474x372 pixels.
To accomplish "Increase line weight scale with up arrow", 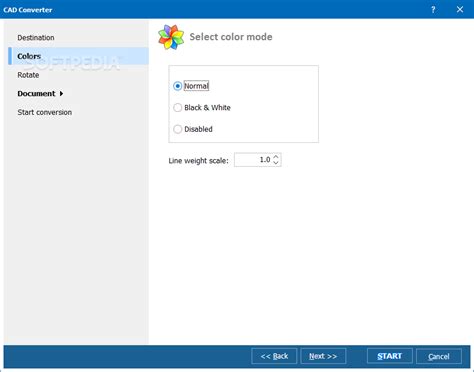I will click(x=276, y=157).
